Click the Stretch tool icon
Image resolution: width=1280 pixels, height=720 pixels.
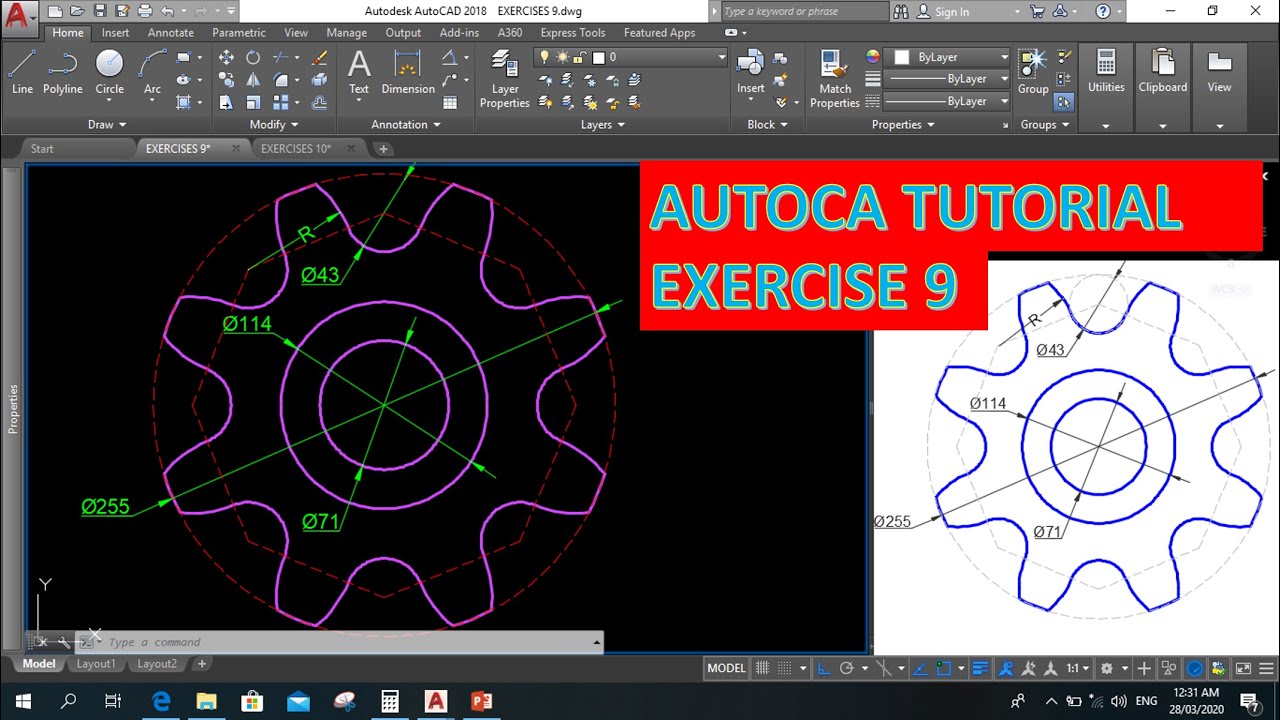coord(226,102)
